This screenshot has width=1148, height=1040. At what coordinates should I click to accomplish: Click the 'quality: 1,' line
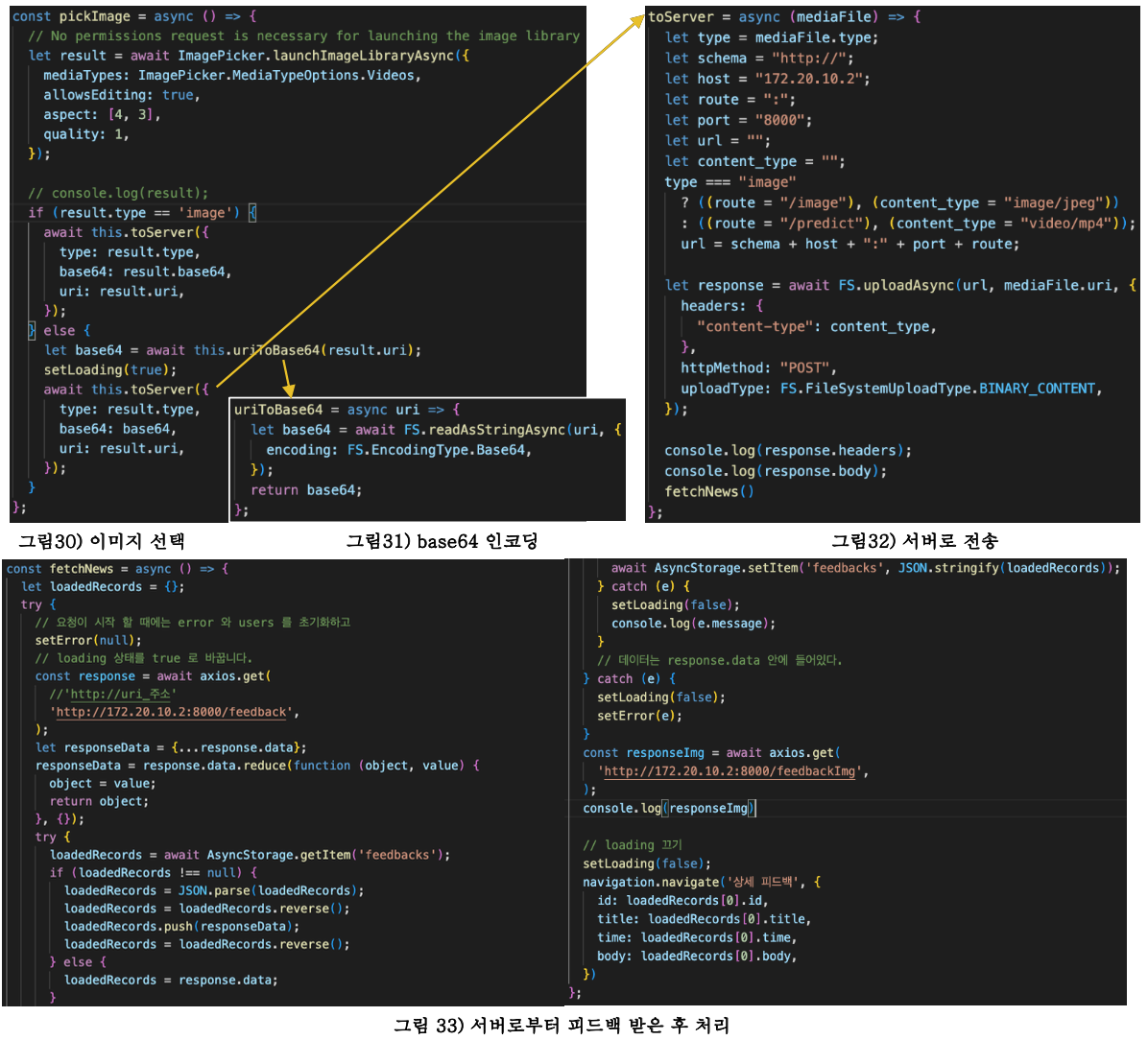(85, 134)
